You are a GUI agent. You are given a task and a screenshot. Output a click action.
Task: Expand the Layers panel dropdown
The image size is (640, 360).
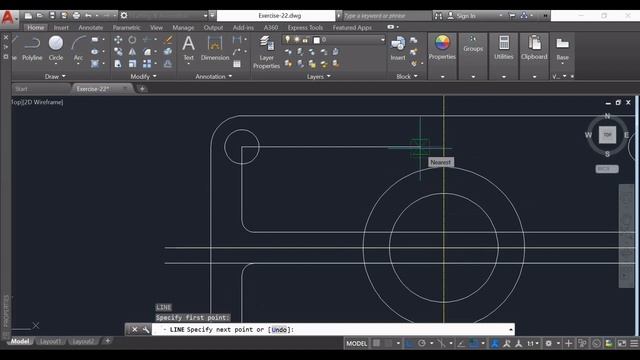click(x=318, y=76)
